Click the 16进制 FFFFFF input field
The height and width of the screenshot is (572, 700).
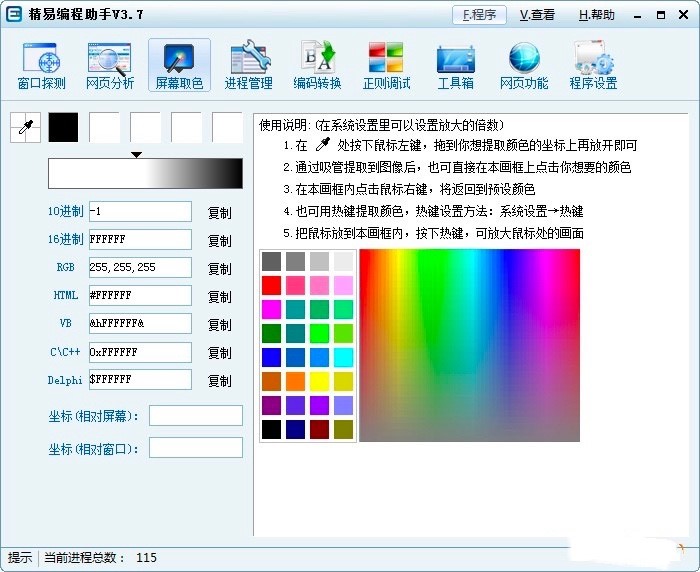click(140, 239)
